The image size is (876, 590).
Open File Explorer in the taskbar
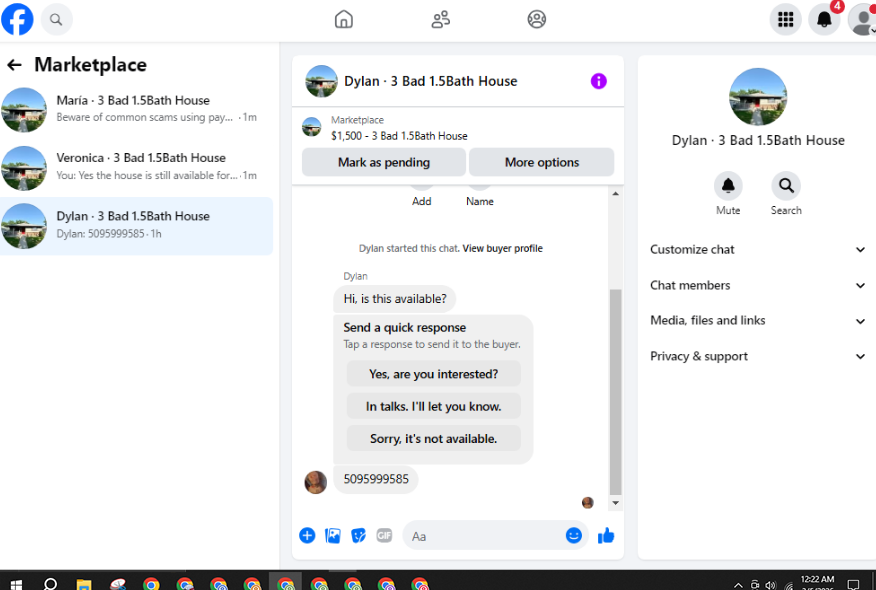click(x=84, y=584)
